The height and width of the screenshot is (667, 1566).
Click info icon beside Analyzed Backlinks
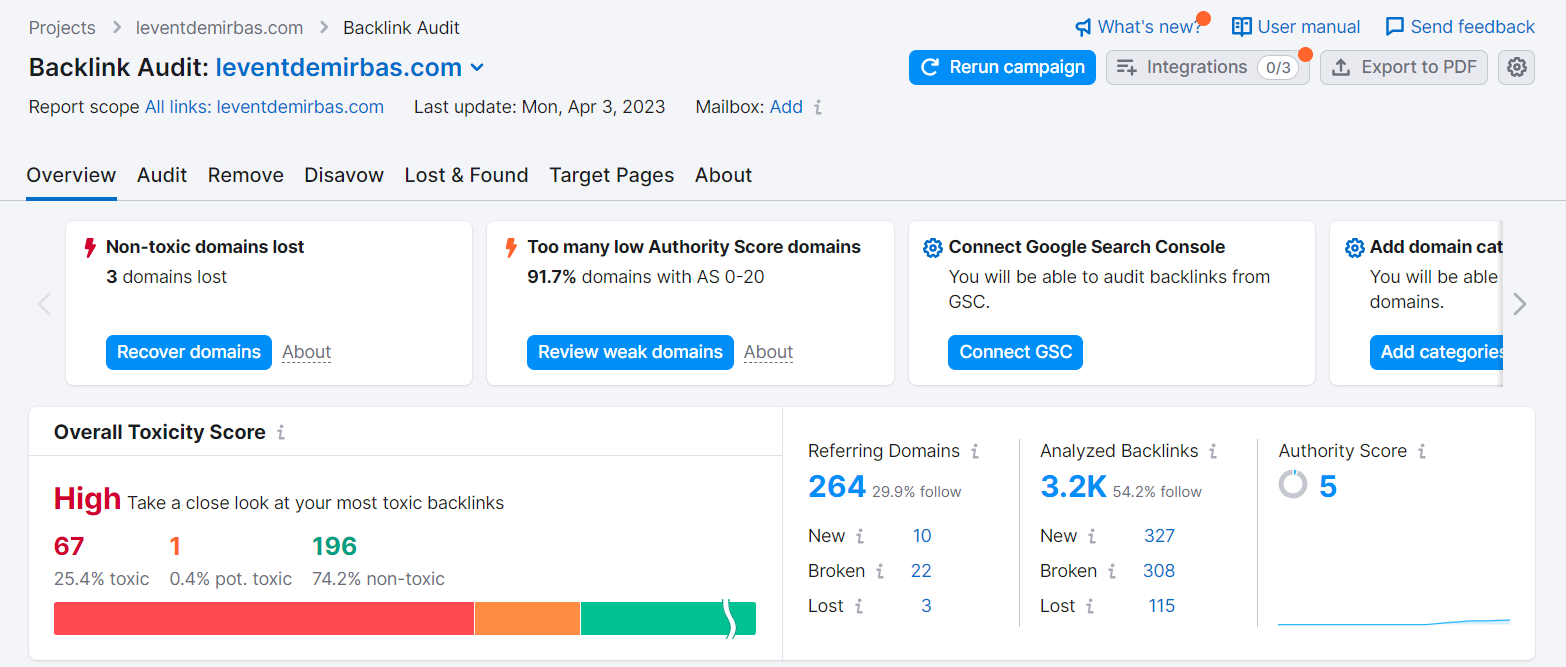coord(1213,451)
